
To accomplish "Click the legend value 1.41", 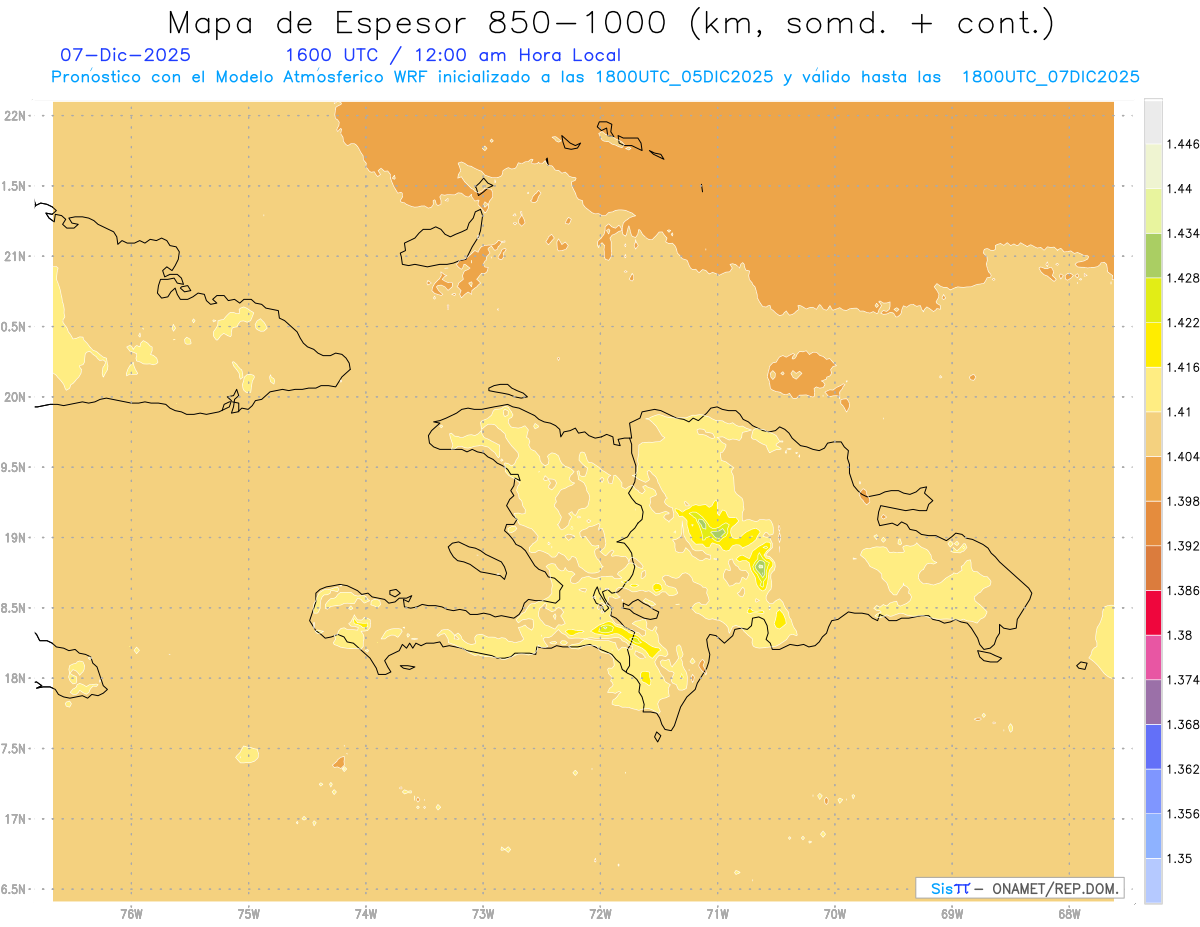I will pyautogui.click(x=1180, y=412).
